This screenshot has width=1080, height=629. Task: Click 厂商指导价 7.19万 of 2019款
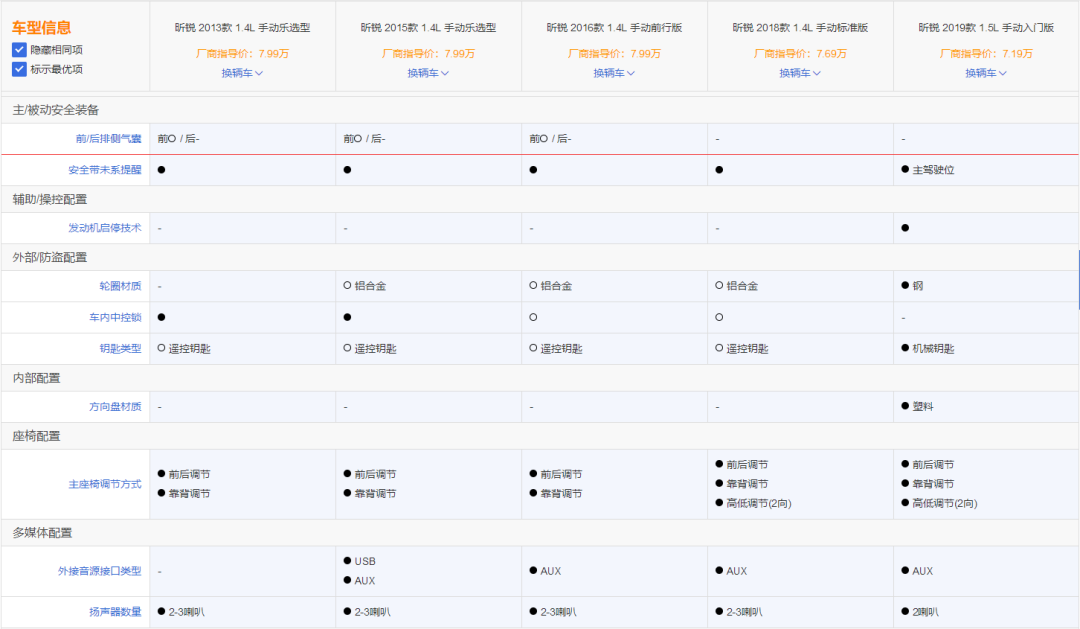(x=986, y=54)
